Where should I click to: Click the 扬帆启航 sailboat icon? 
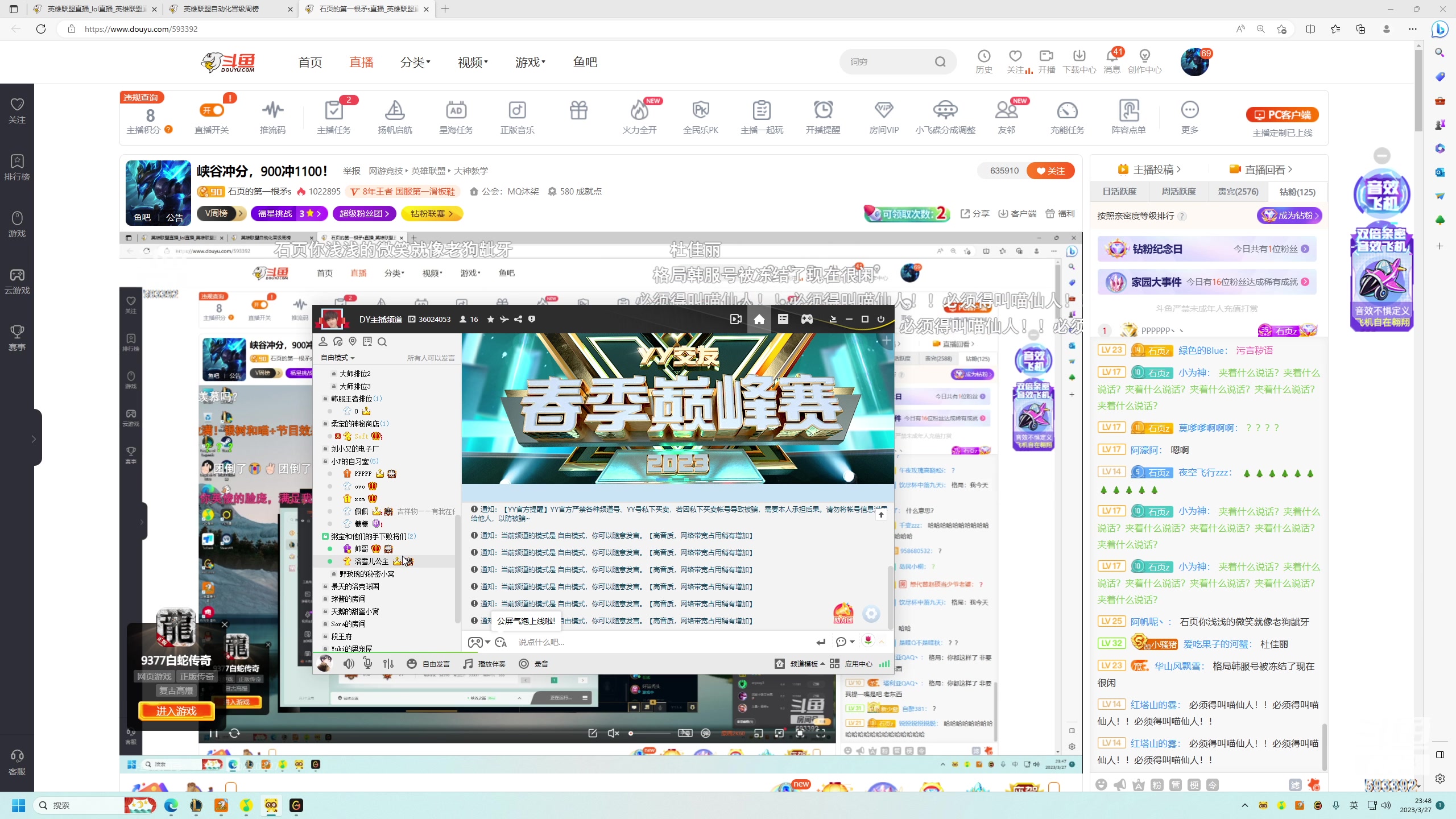pyautogui.click(x=395, y=110)
